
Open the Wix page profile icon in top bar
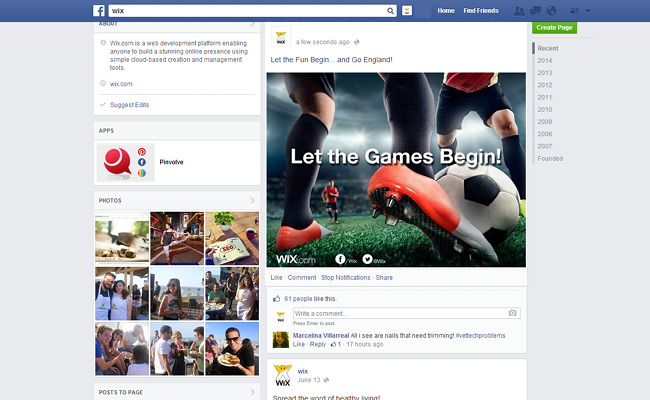click(x=407, y=11)
